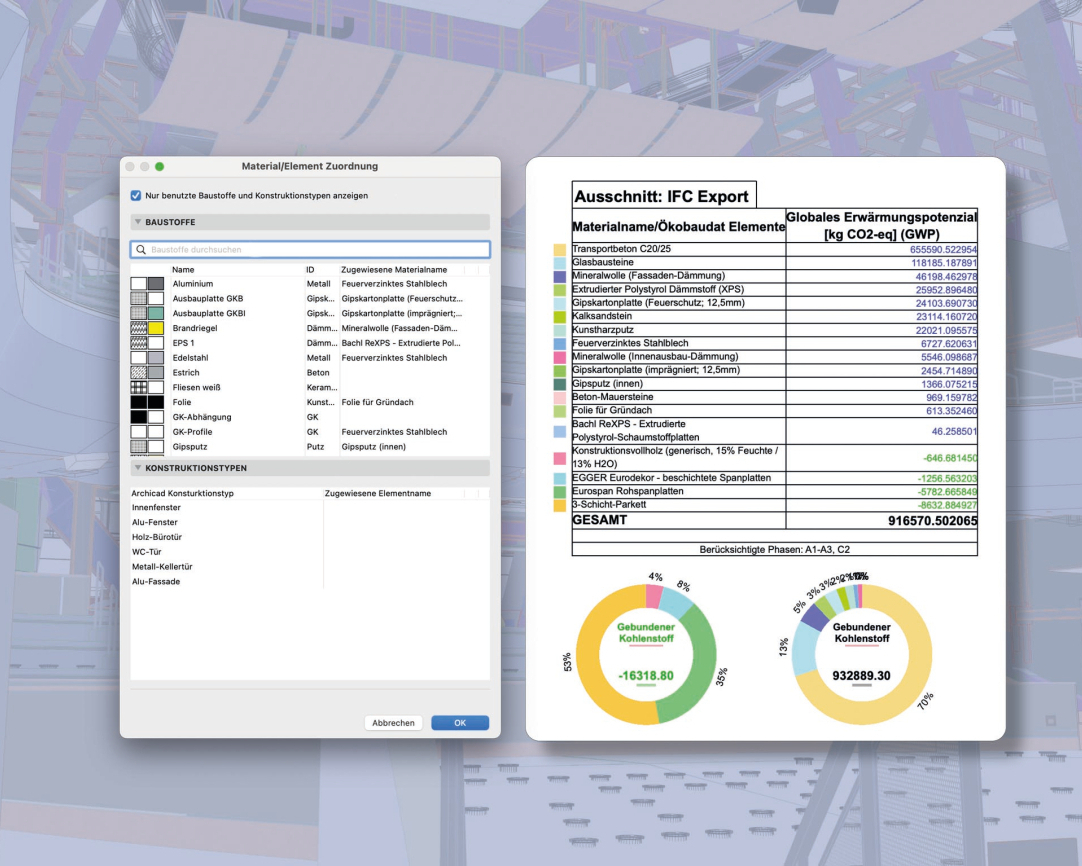Click the pattern icon for Gipsputz

tap(139, 447)
